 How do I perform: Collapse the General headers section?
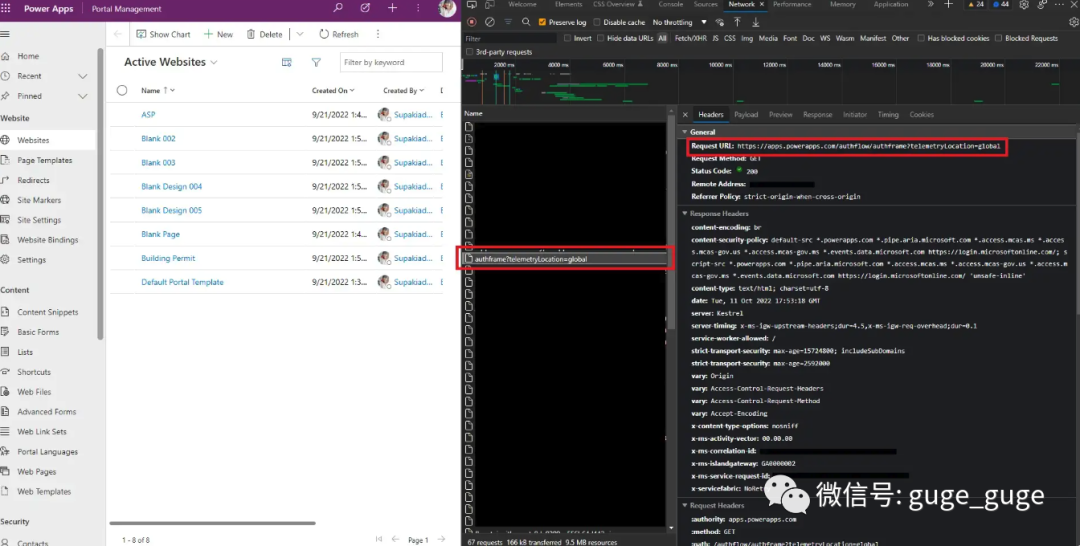(x=685, y=132)
